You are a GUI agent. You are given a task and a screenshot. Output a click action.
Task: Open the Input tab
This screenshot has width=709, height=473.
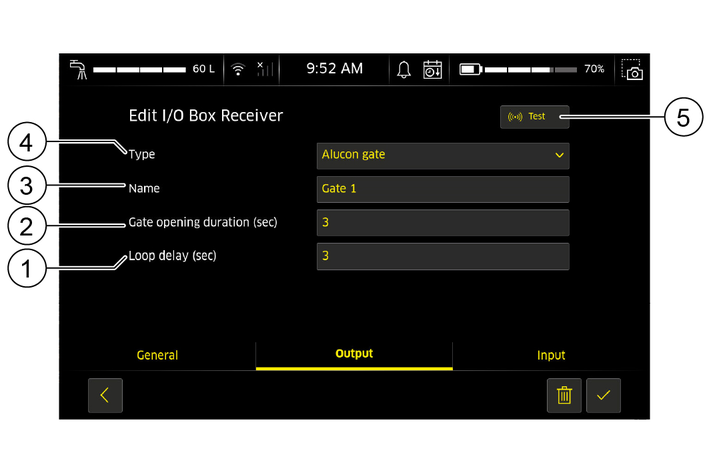click(x=550, y=355)
